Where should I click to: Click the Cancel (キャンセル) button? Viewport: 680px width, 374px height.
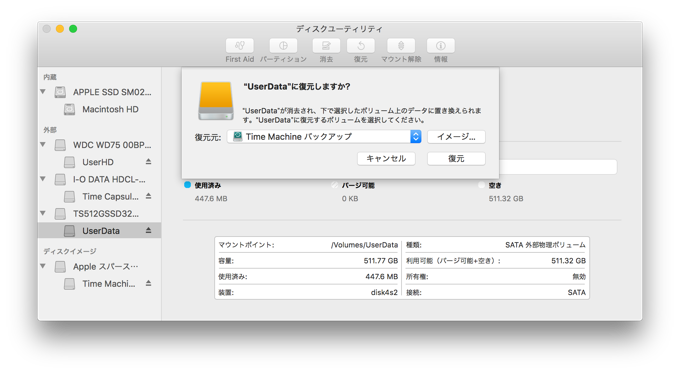[386, 158]
